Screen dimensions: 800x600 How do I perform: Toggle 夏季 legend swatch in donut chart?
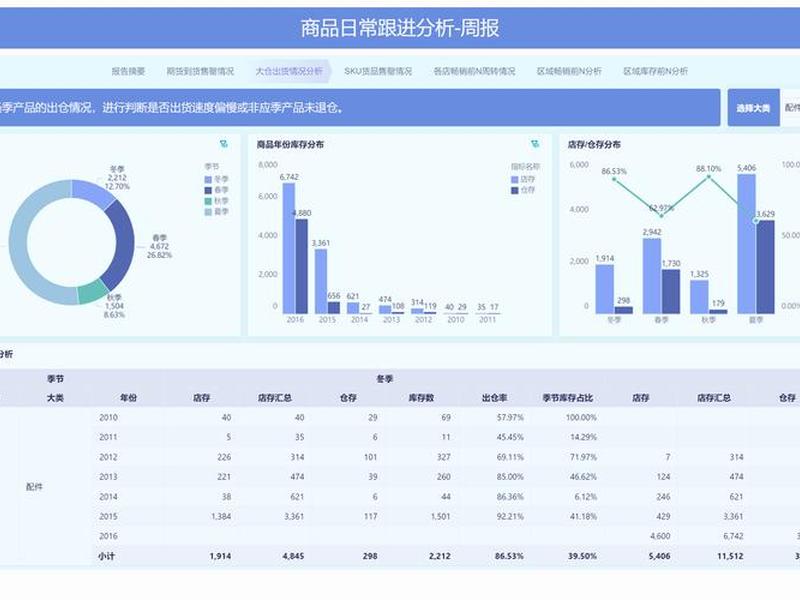point(208,212)
